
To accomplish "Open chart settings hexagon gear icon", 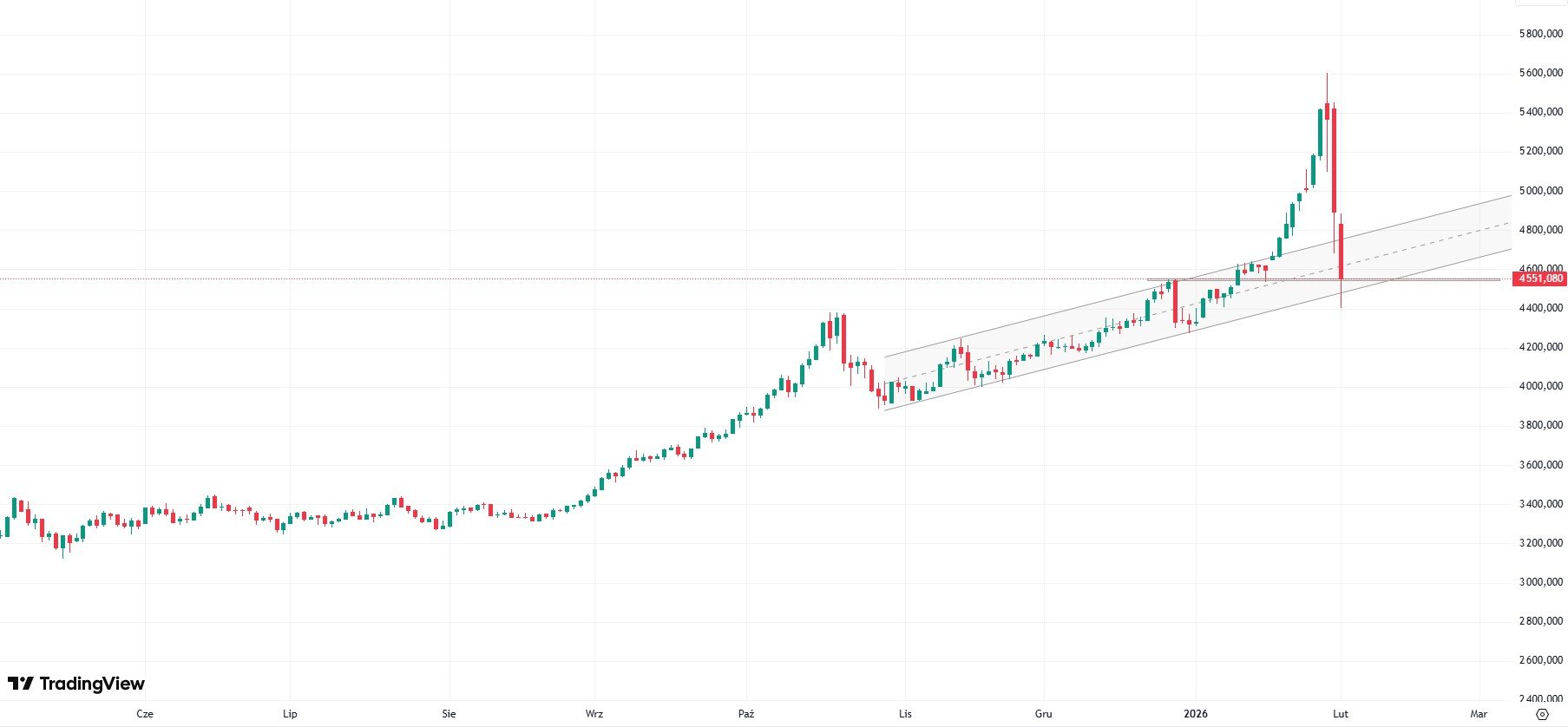I will (1542, 714).
